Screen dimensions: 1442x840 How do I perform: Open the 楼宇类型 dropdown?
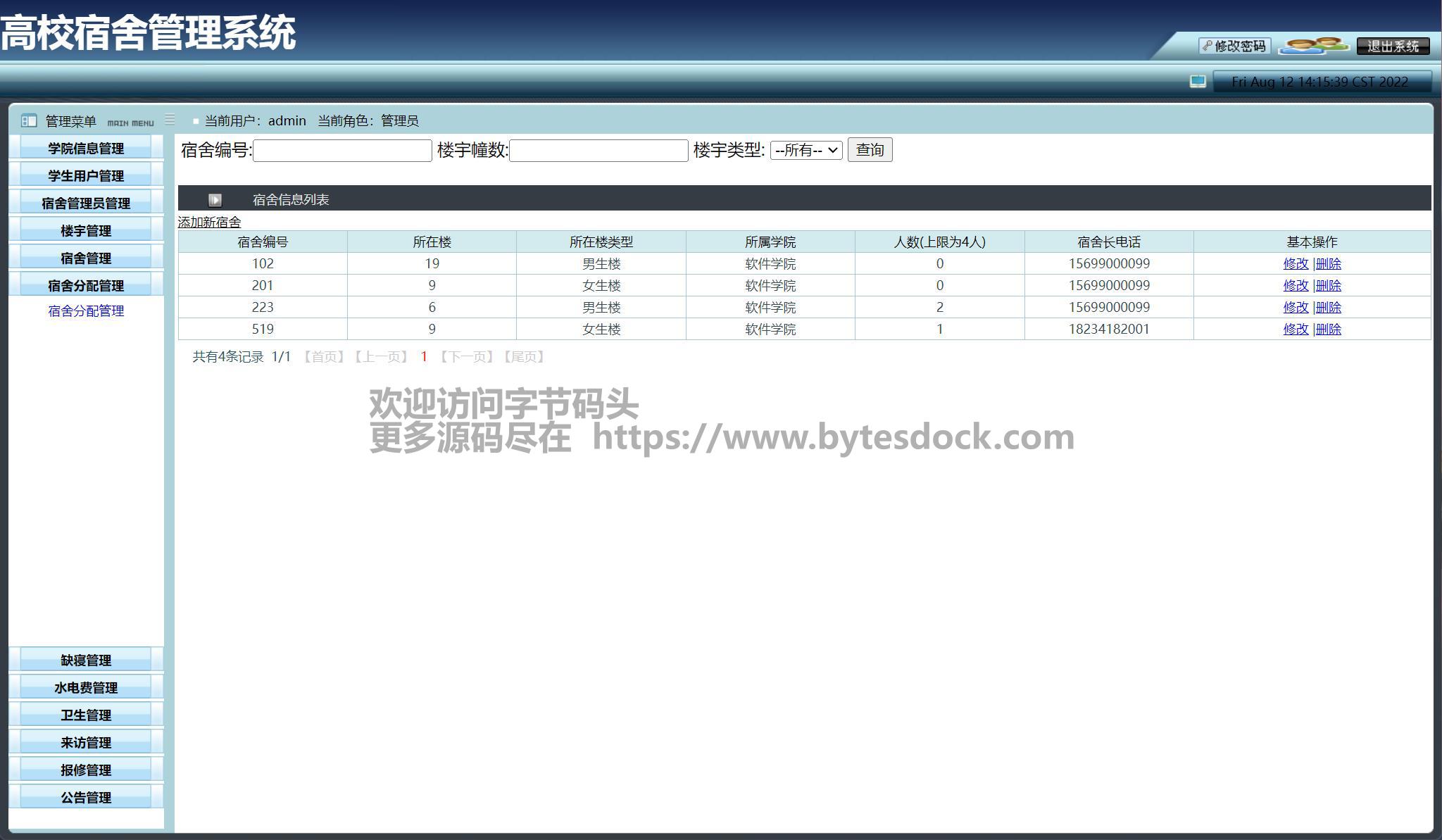(x=805, y=150)
